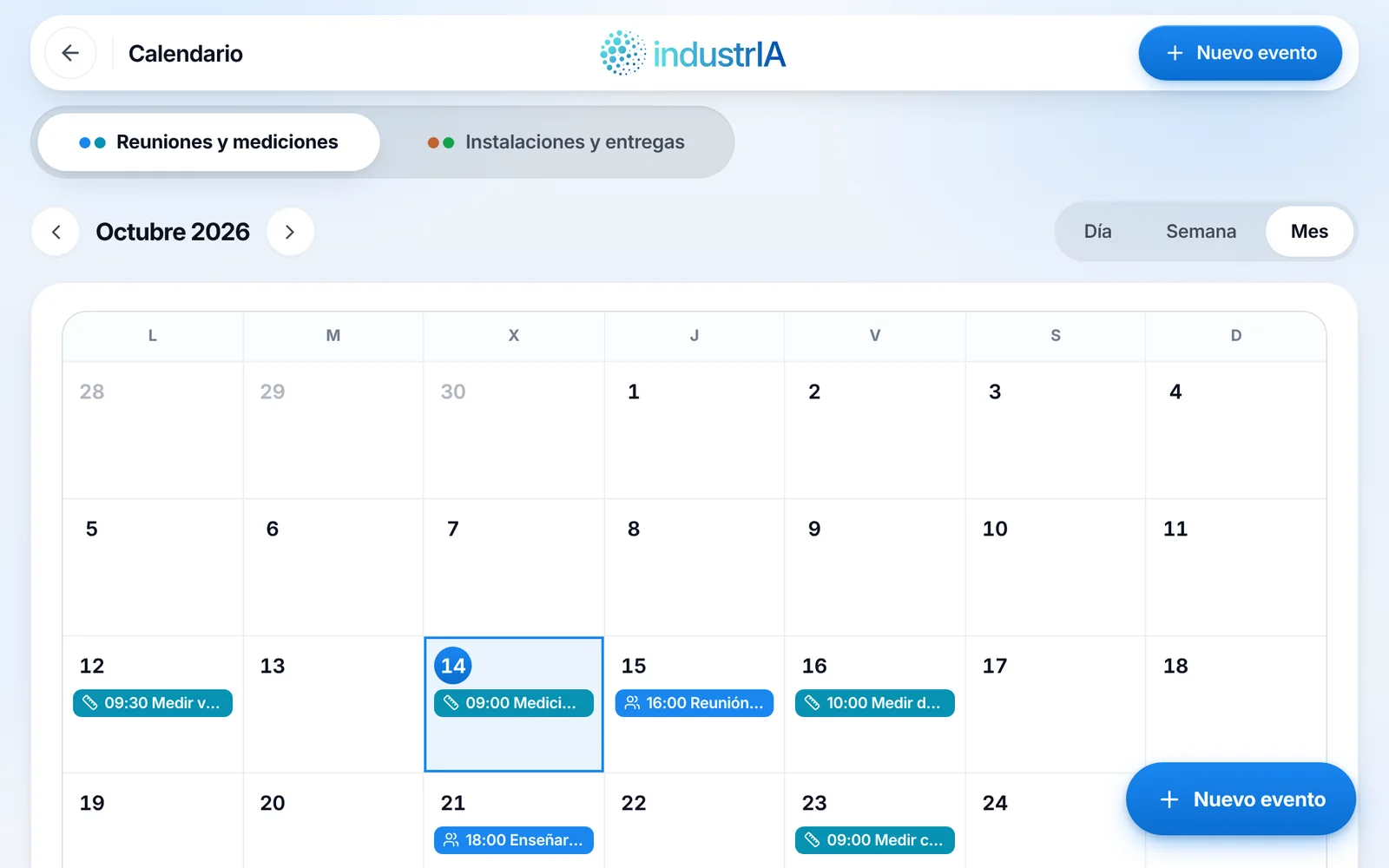Go to previous month with left chevron
This screenshot has width=1389, height=868.
tap(56, 232)
